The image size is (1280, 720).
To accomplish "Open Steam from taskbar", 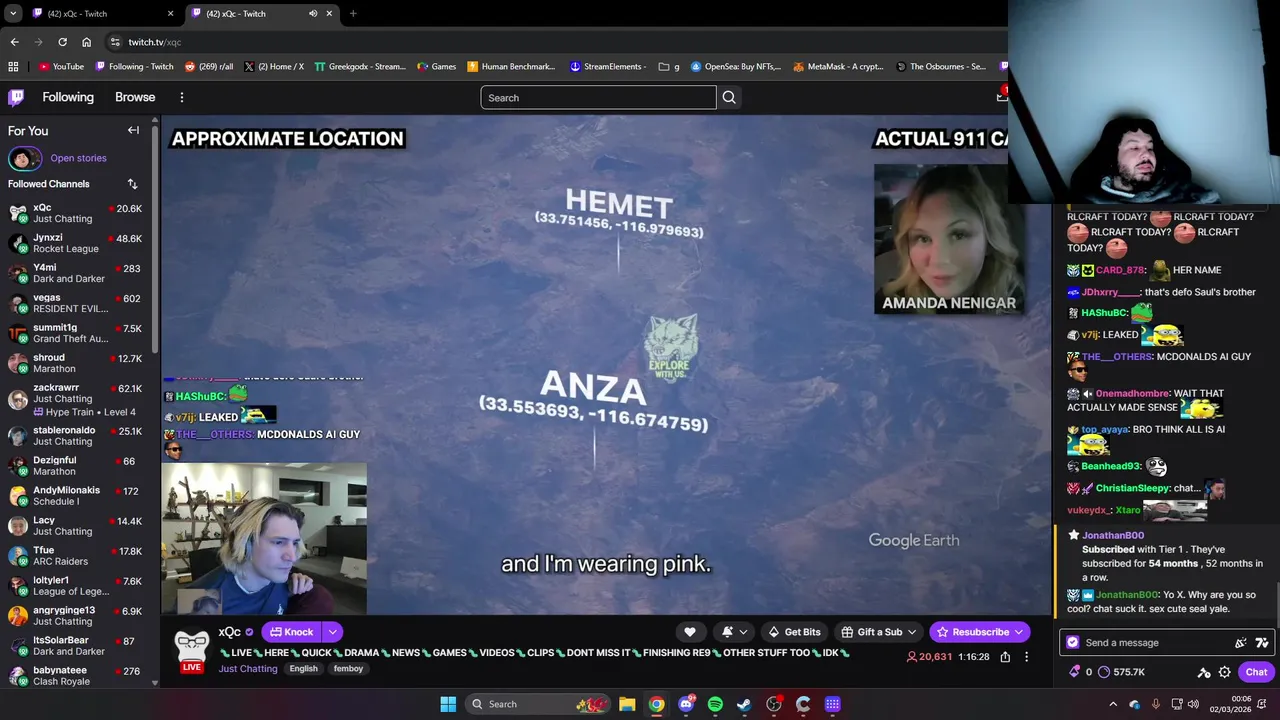I will 744,704.
